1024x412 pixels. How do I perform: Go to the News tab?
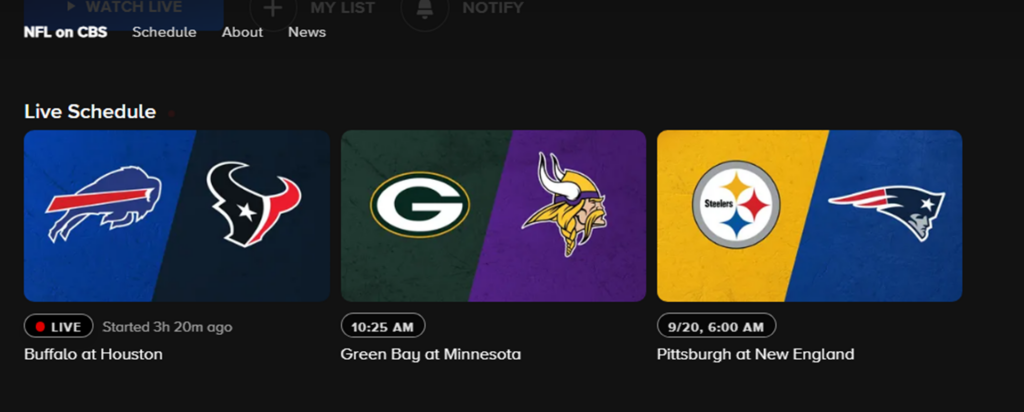(307, 32)
